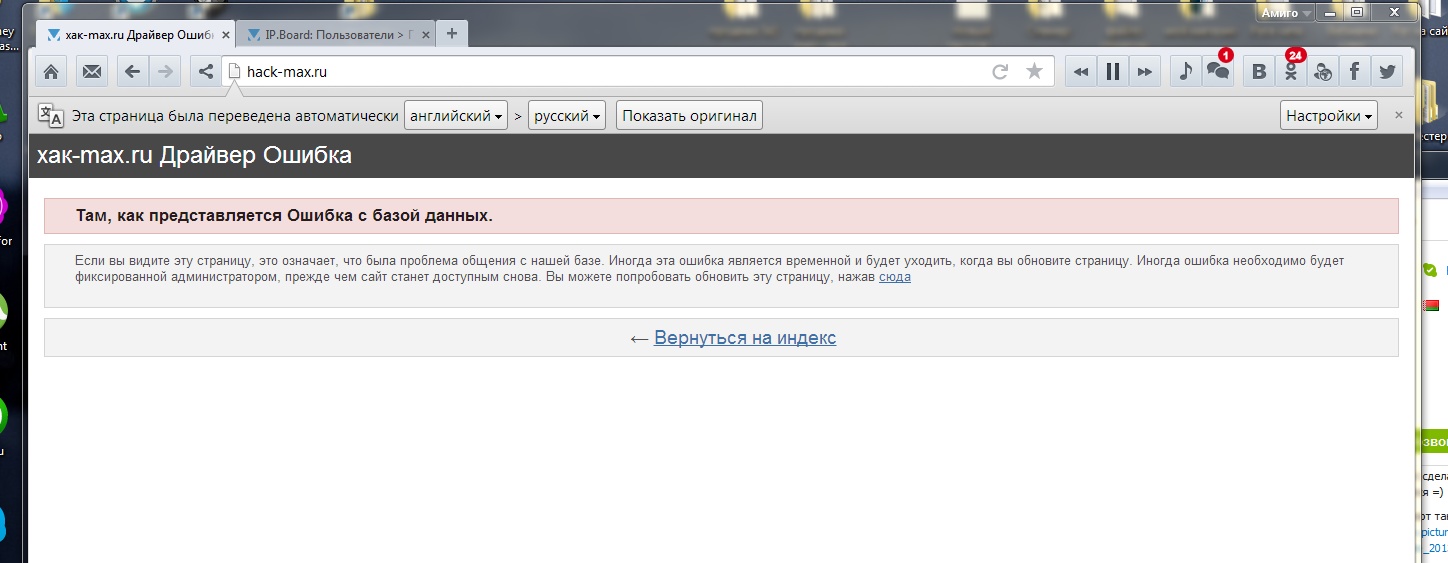Skip to previous music track

pos(1080,72)
